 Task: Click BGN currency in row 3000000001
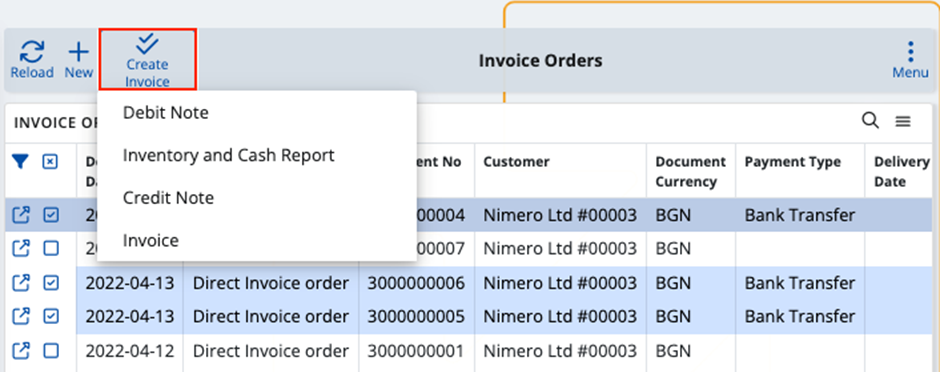point(673,350)
